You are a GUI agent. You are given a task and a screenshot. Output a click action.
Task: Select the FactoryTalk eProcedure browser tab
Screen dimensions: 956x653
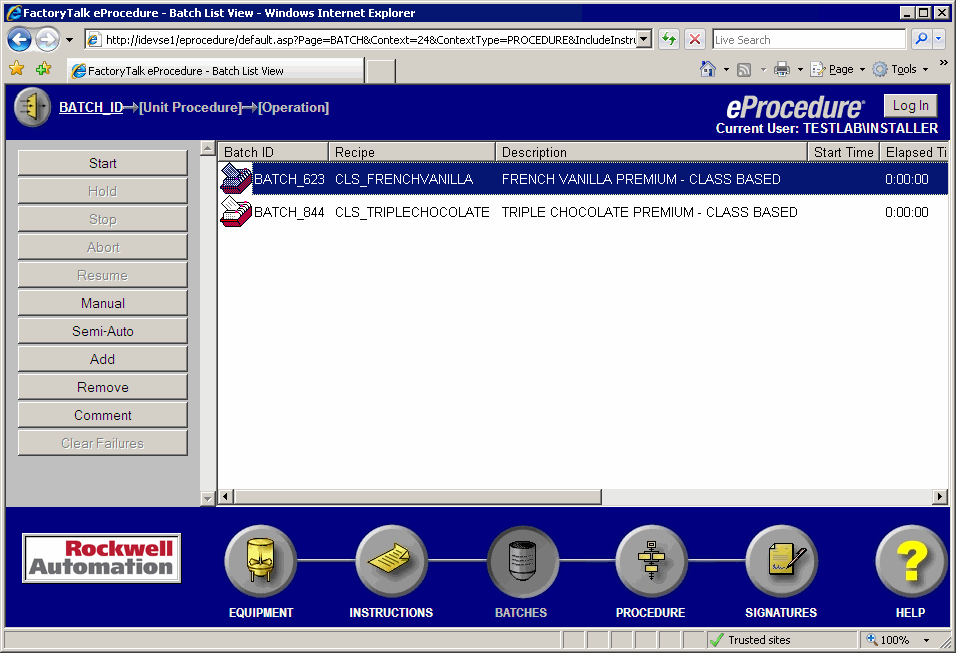(216, 71)
